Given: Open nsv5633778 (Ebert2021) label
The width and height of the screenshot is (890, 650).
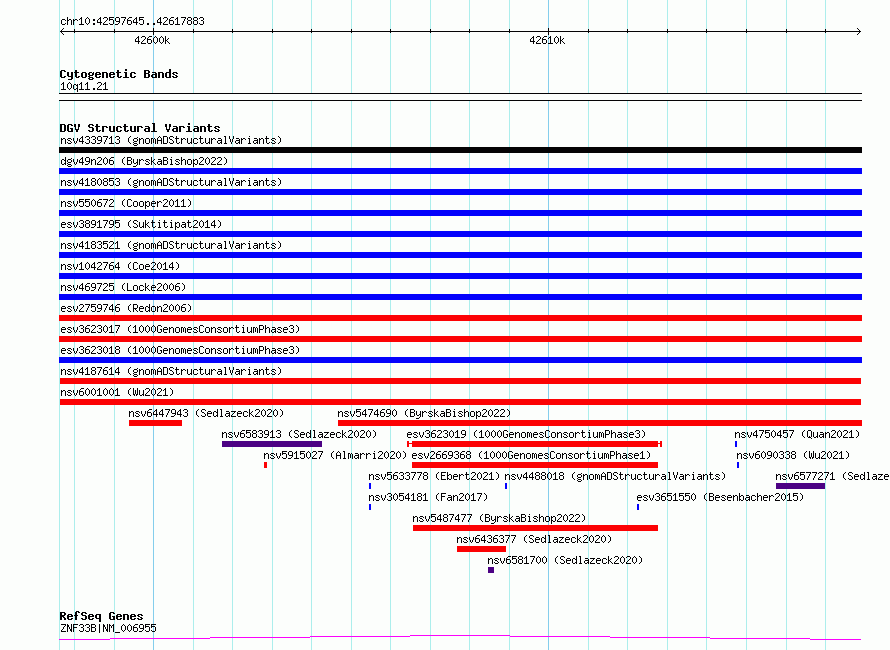Looking at the screenshot, I should coord(434,476).
